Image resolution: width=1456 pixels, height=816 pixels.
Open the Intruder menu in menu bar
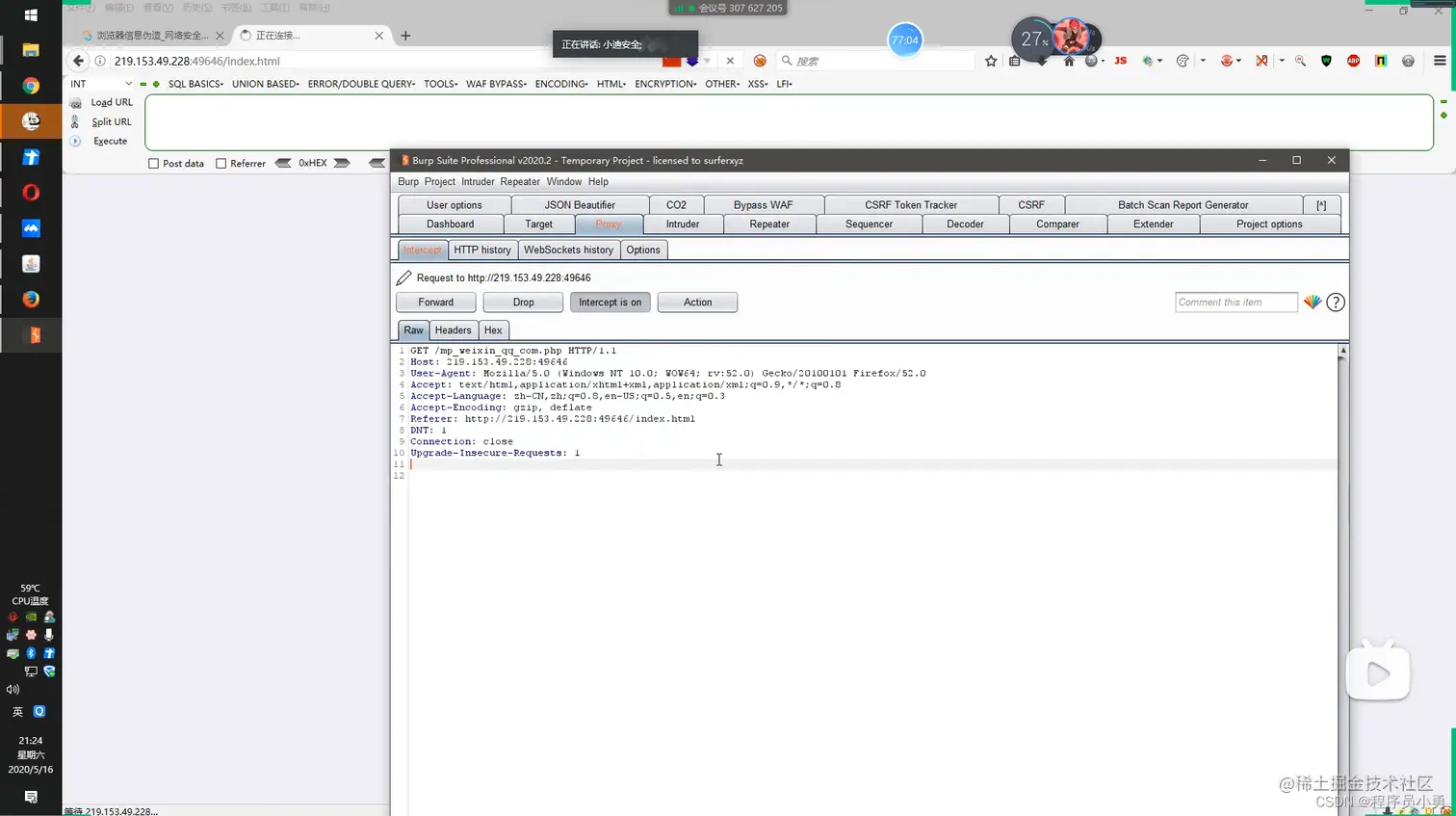click(x=478, y=181)
